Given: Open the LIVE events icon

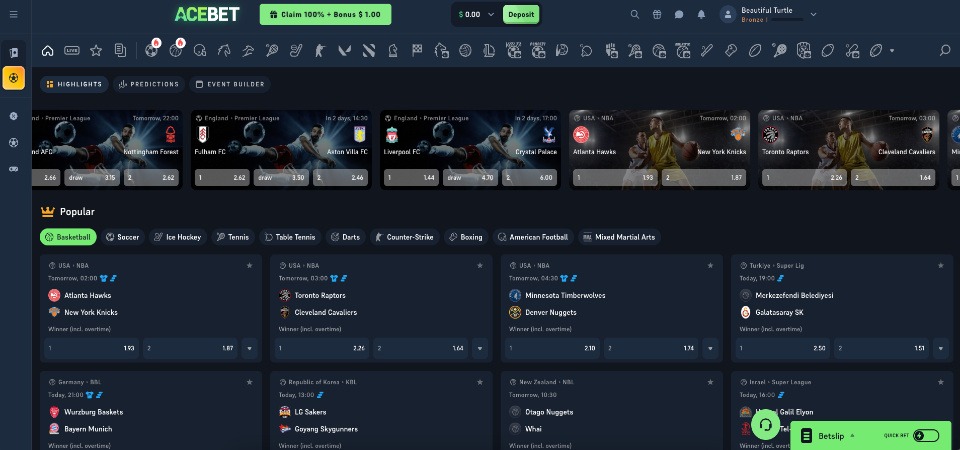Looking at the screenshot, I should tap(72, 51).
